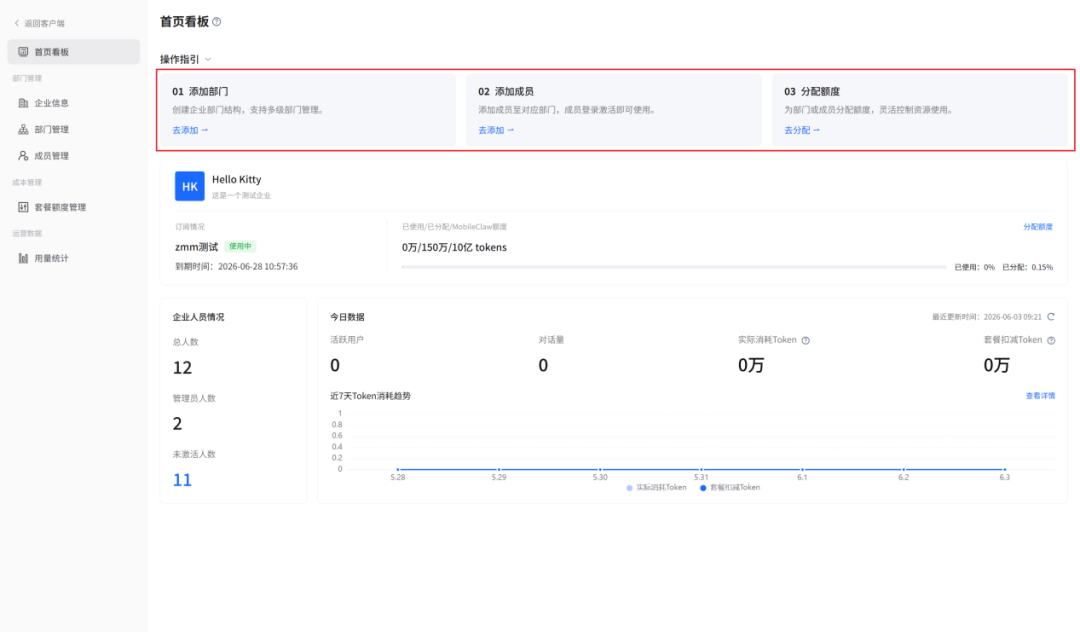This screenshot has width=1080, height=632.
Task: Click the 分配额度 link on quota card
Action: [x=1038, y=227]
